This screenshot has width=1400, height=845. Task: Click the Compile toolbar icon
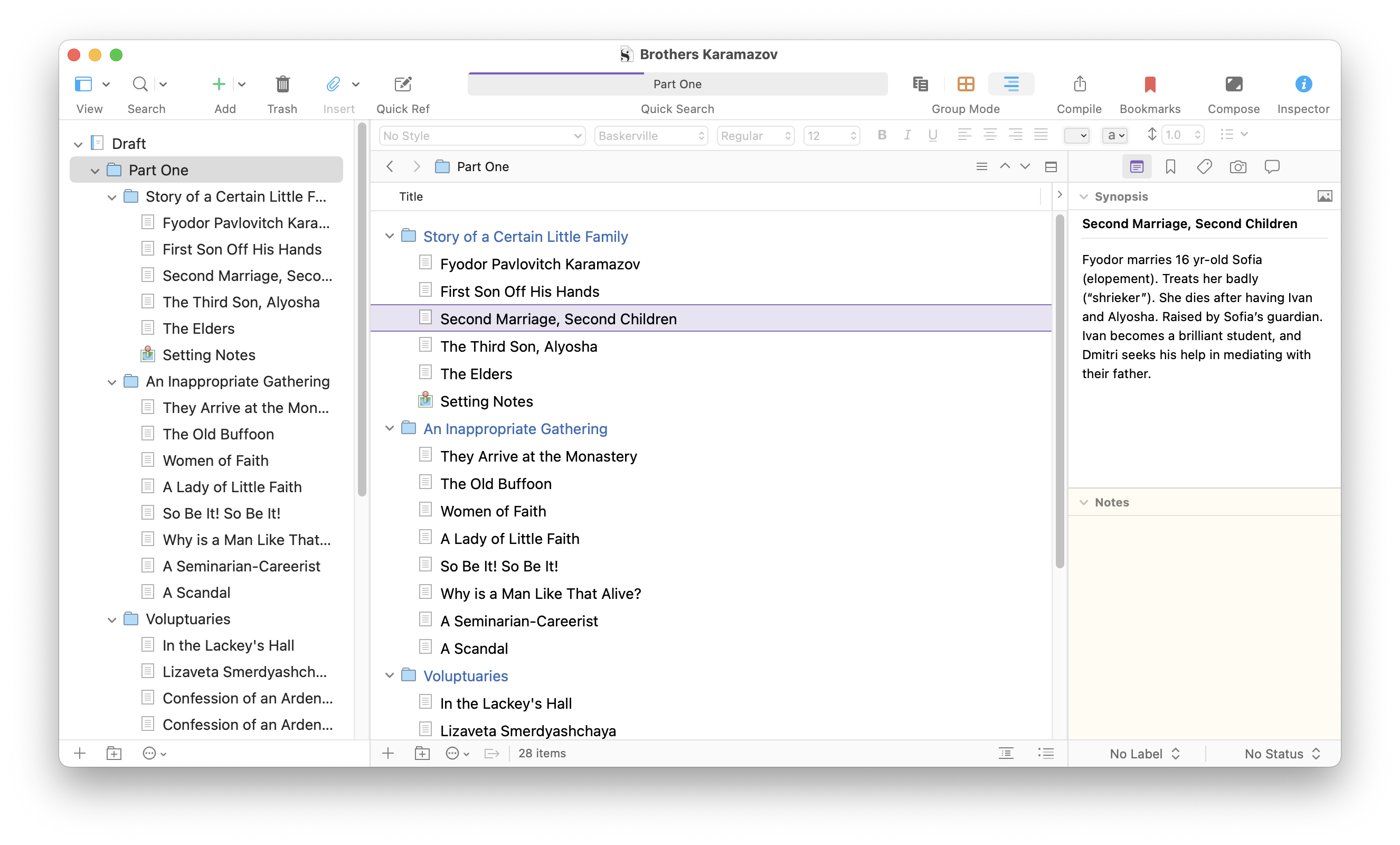coord(1079,84)
